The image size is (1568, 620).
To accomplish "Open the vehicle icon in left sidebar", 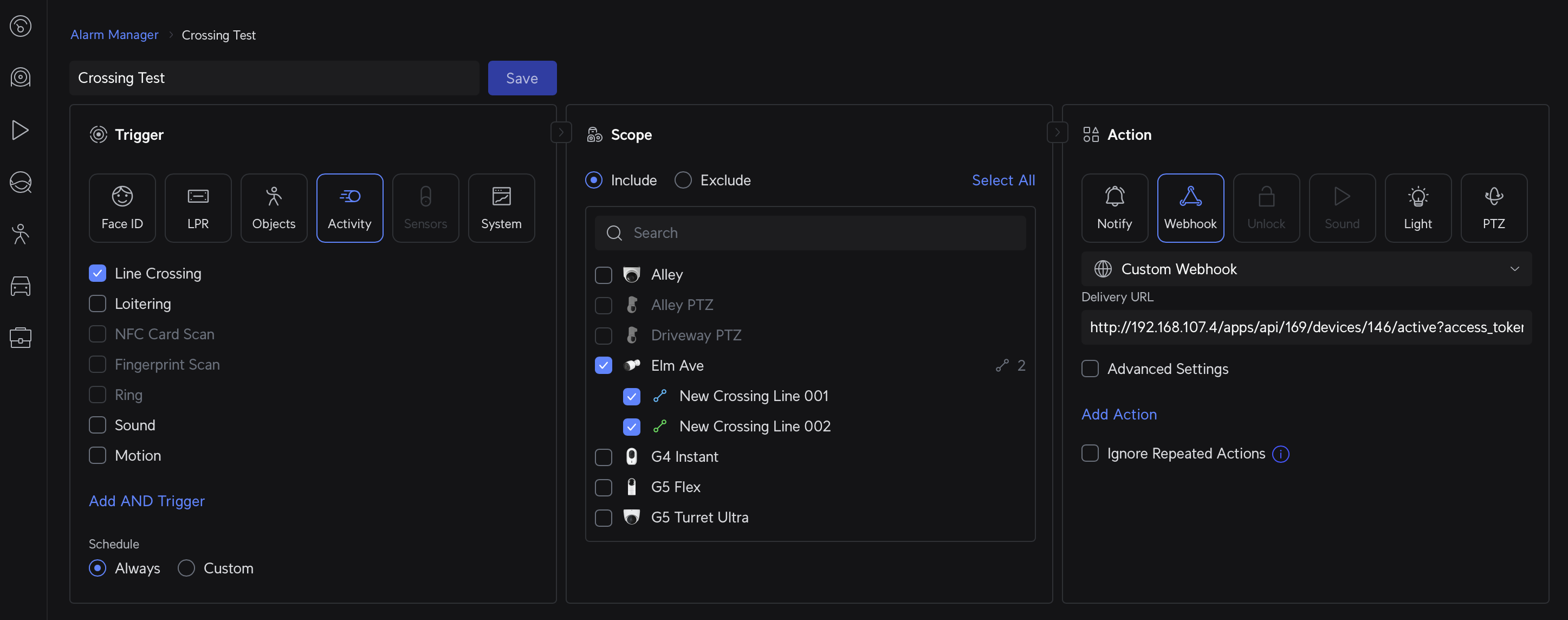I will pos(20,286).
